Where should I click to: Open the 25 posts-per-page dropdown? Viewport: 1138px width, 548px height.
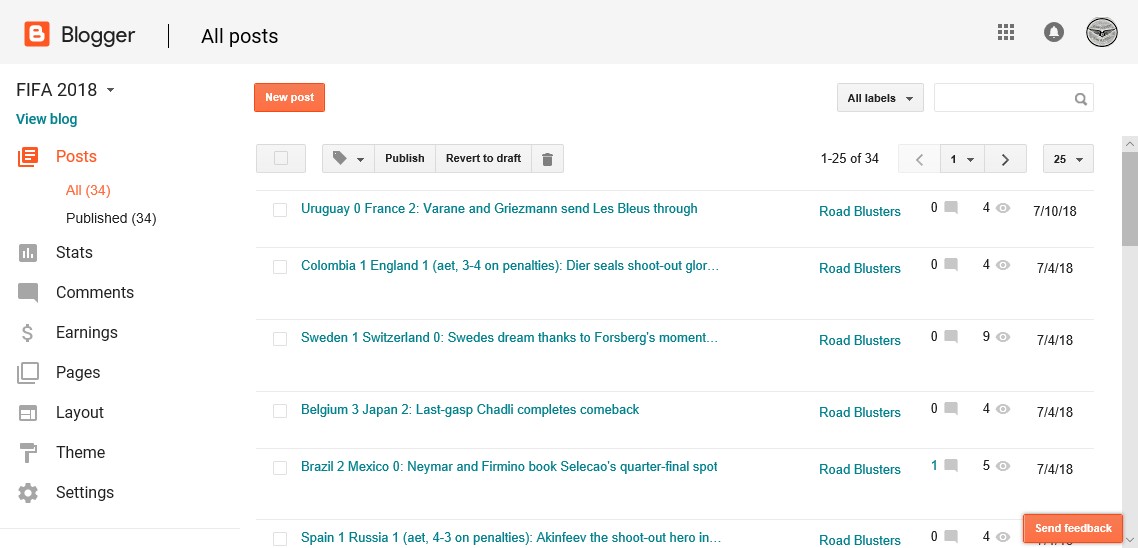tap(1068, 159)
